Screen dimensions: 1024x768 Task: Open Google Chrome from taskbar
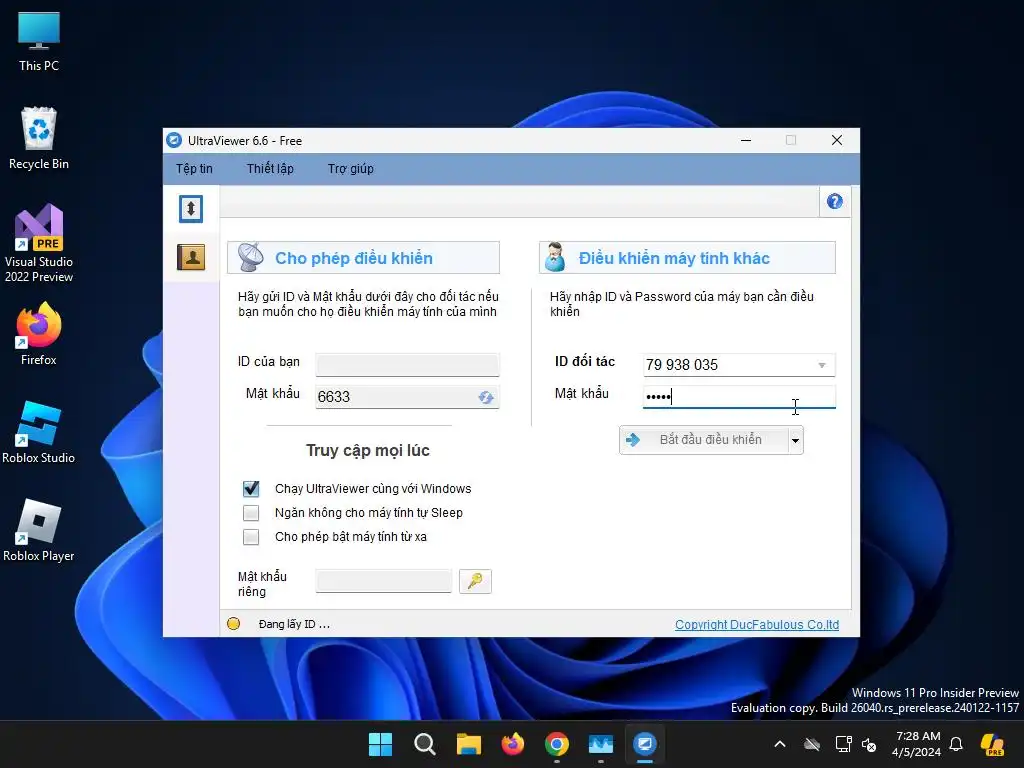(556, 744)
